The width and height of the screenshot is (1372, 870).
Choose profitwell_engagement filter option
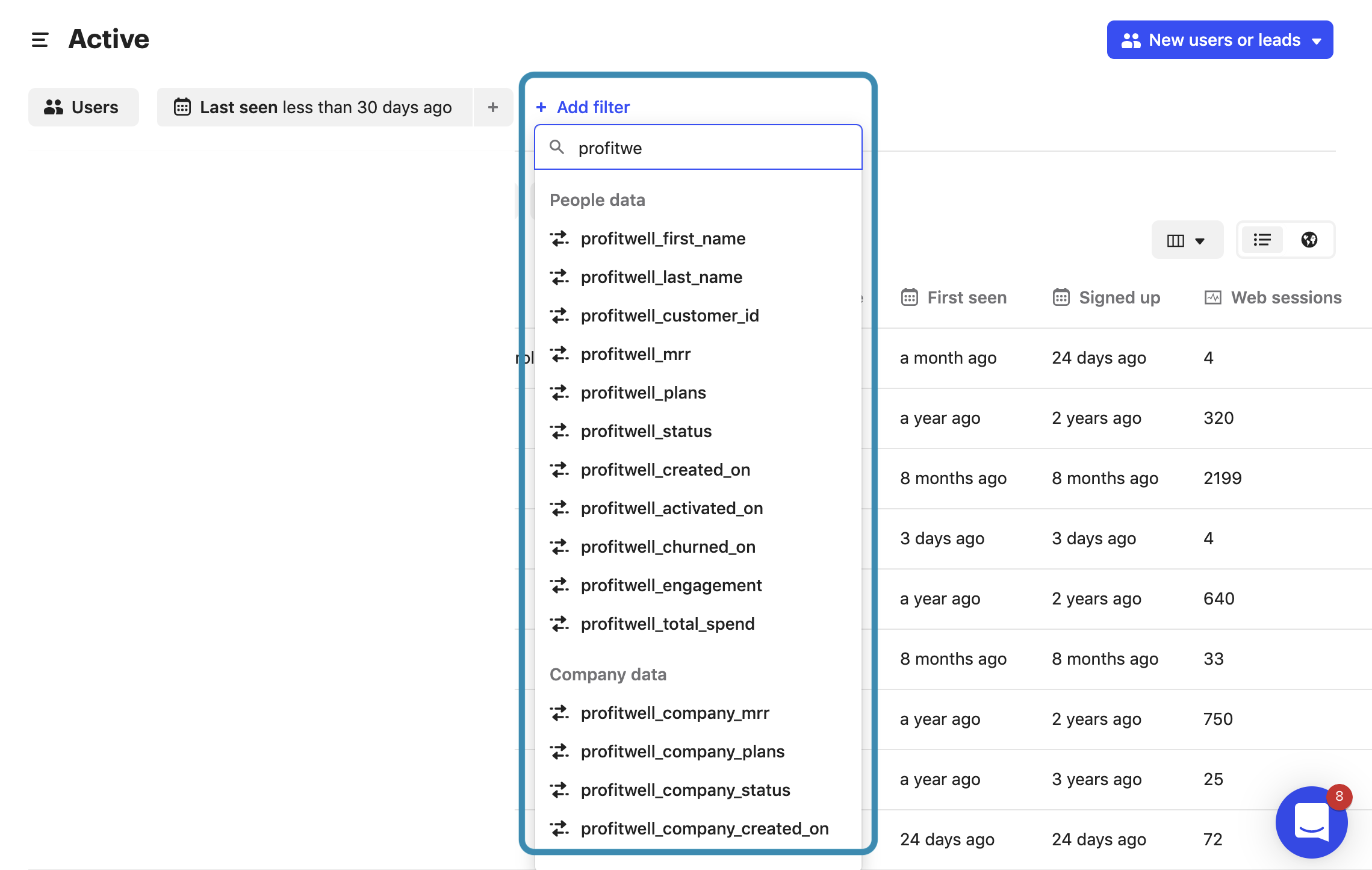tap(698, 585)
